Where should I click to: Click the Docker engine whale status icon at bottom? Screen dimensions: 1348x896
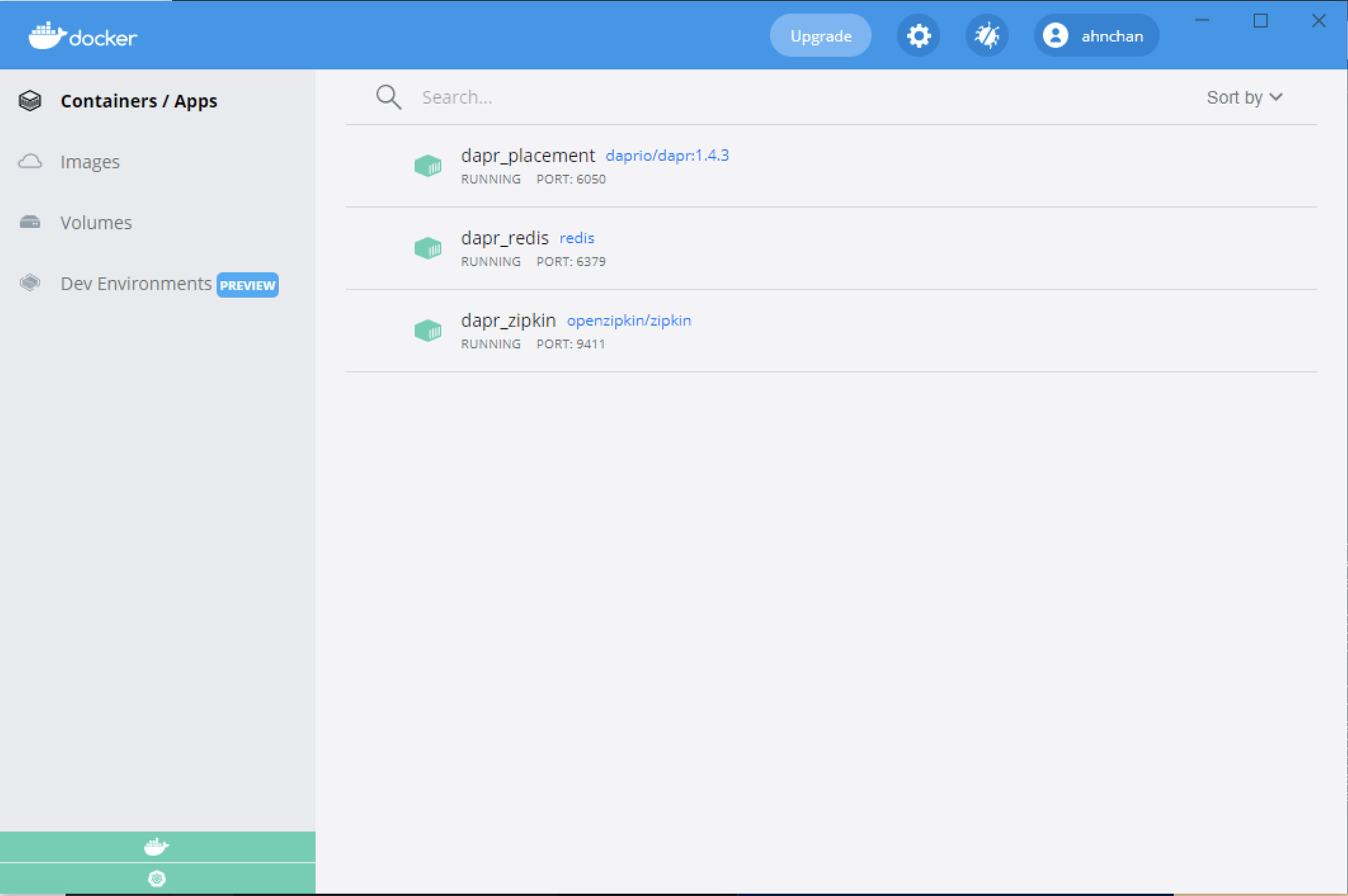click(x=157, y=846)
